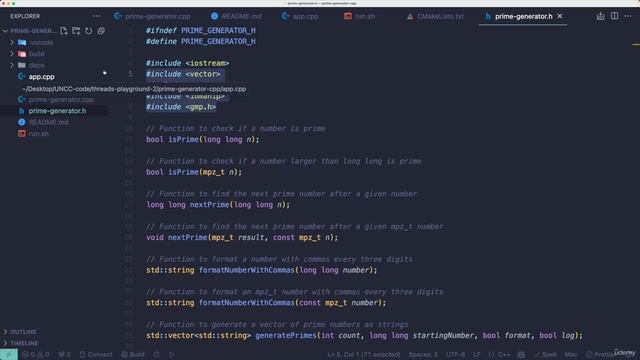Click the debug bug icon in status bar
640x360 pixels.
tap(156, 354)
